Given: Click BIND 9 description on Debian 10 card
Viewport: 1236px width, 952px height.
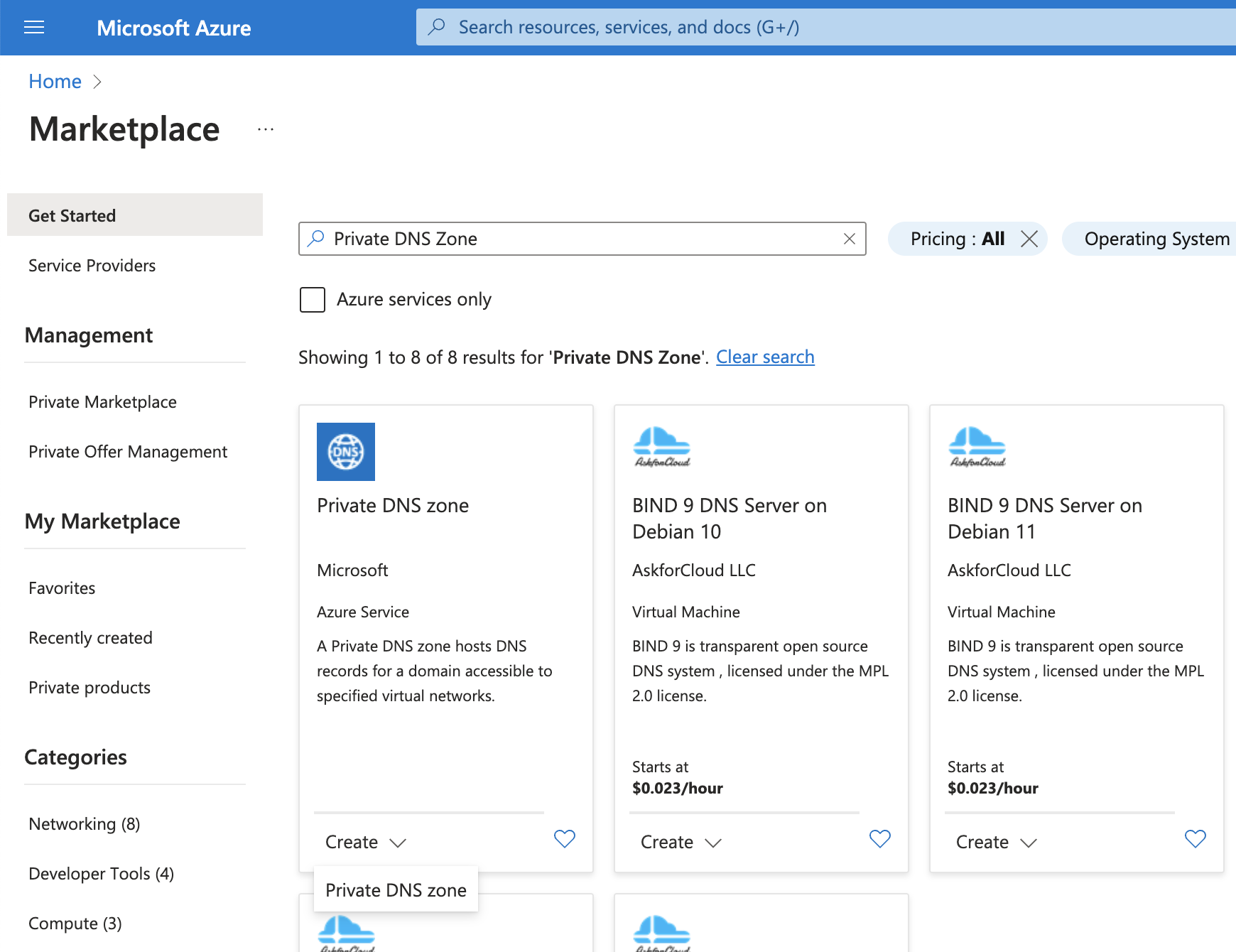Looking at the screenshot, I should coord(761,671).
